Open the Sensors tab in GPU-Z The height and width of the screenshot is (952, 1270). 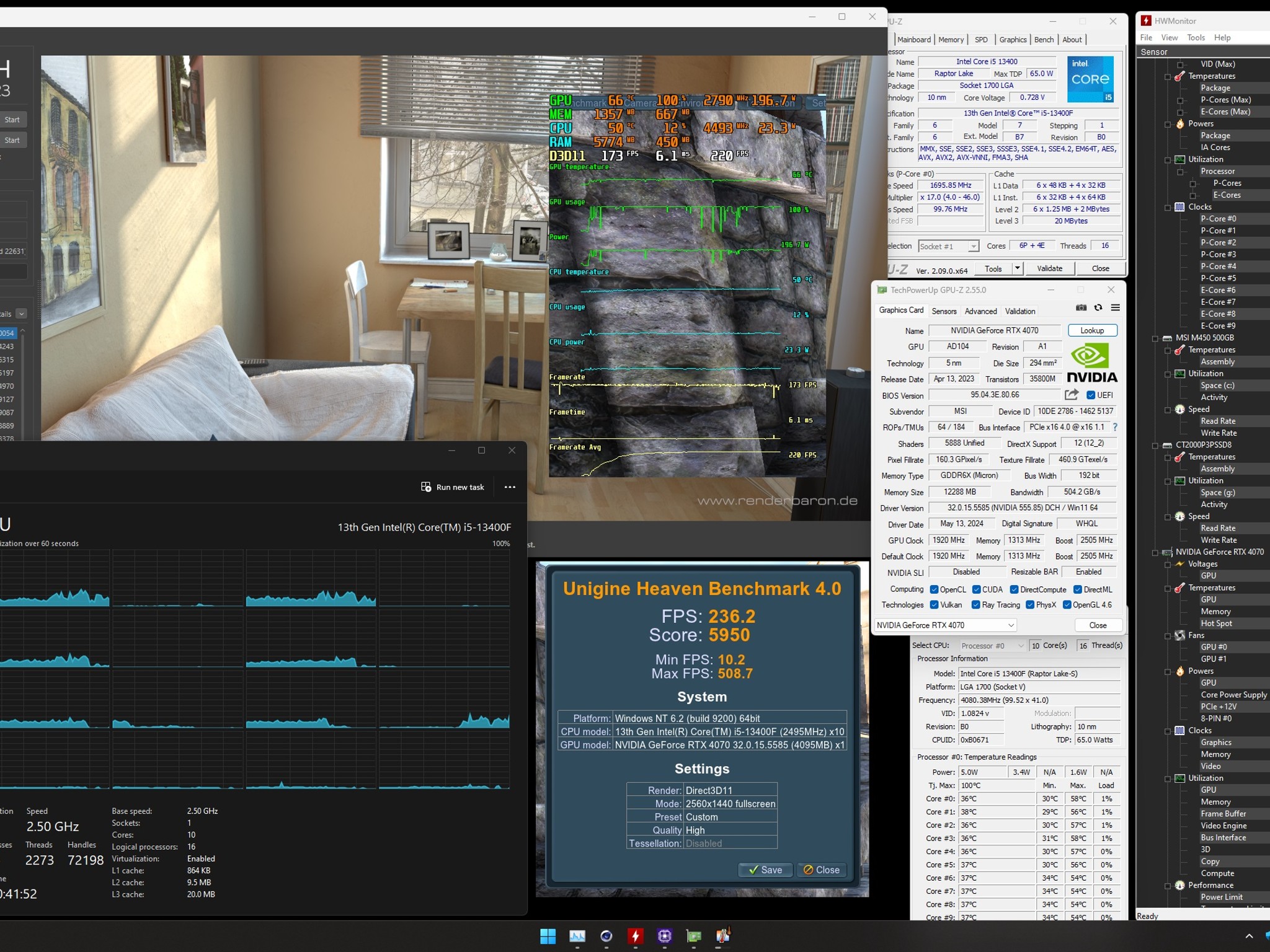[944, 311]
